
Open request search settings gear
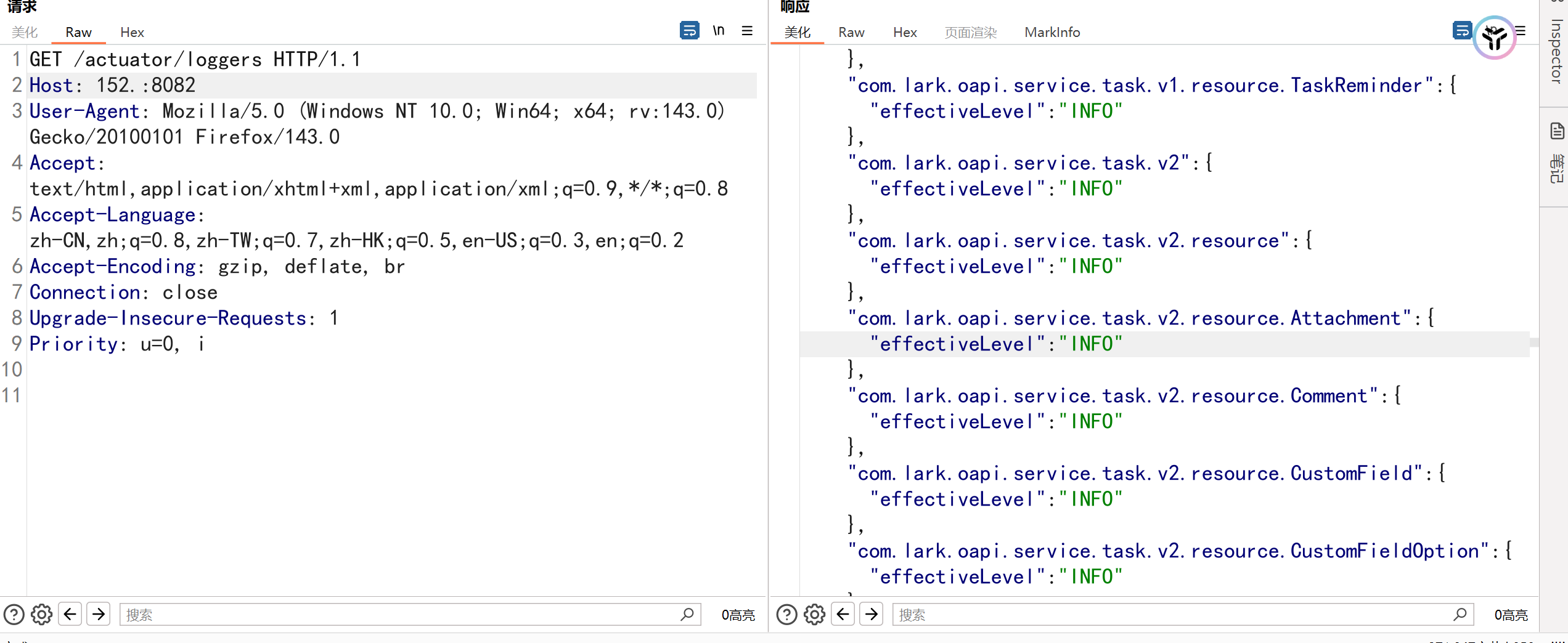point(41,615)
